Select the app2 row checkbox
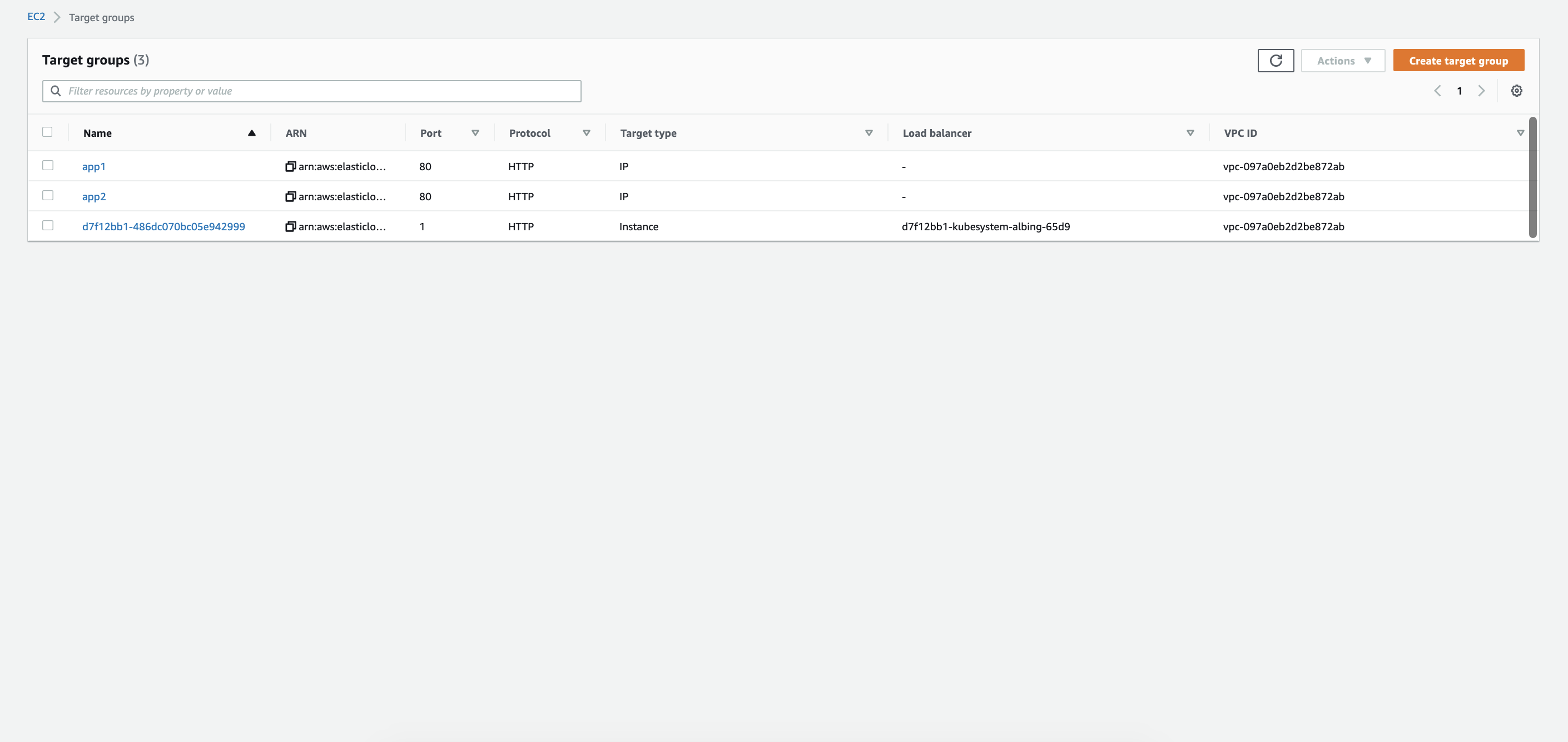This screenshot has height=742, width=1568. 47,195
